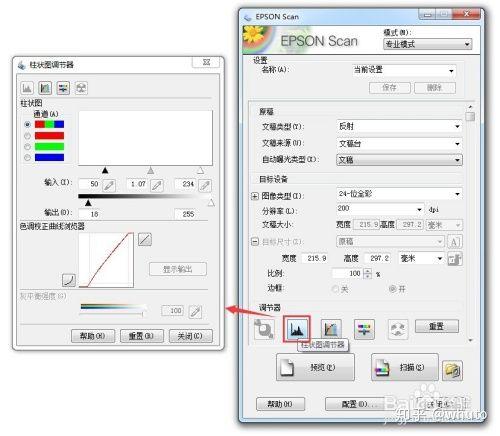Collapse the target size minus expander
500x436 pixels.
coord(255,242)
